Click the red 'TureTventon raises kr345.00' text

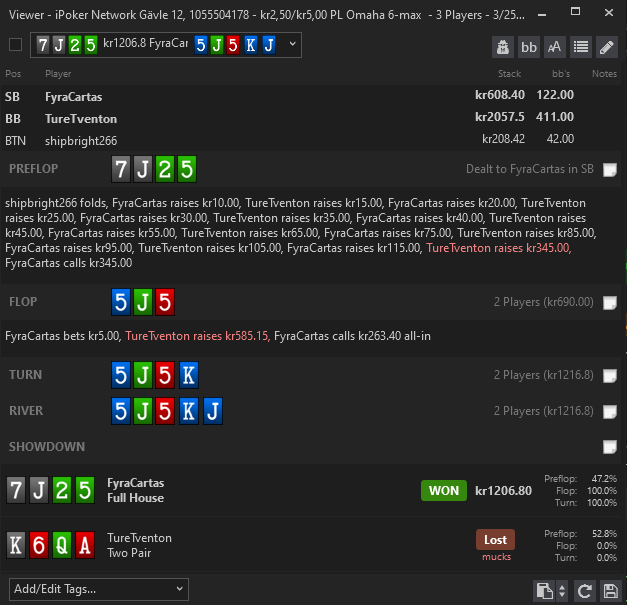tap(499, 248)
